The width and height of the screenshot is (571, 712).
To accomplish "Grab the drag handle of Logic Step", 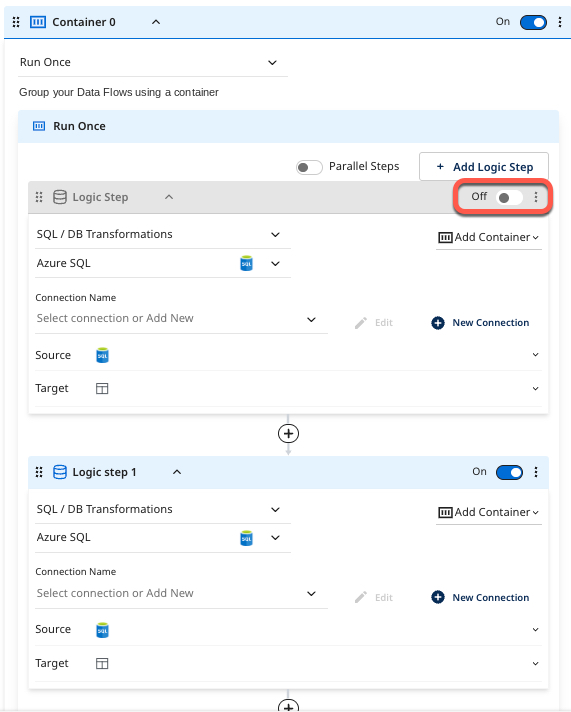I will (x=39, y=197).
